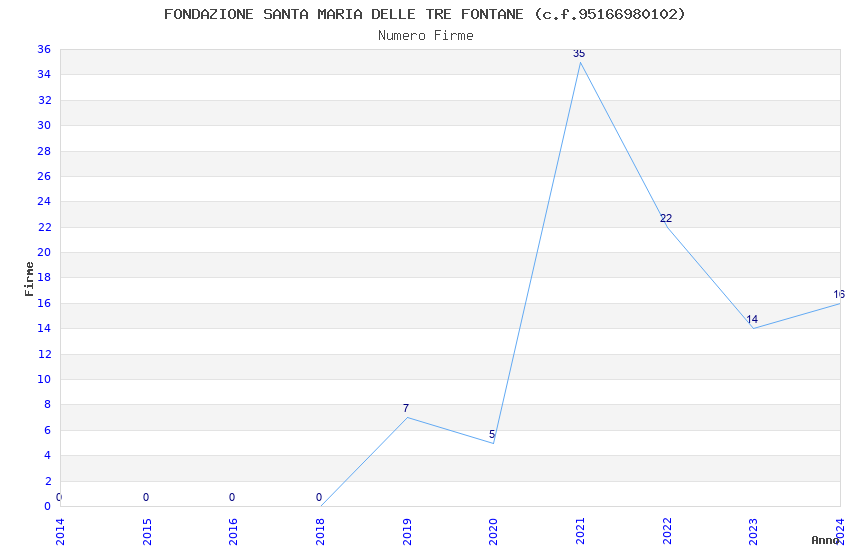Click the y-axis tick label 2
The height and width of the screenshot is (550, 850).
pyautogui.click(x=47, y=481)
